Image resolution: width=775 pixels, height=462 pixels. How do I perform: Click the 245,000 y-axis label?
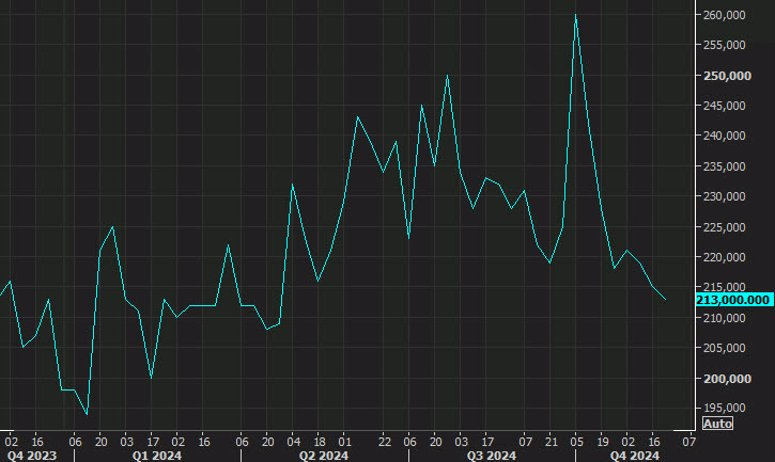(724, 105)
